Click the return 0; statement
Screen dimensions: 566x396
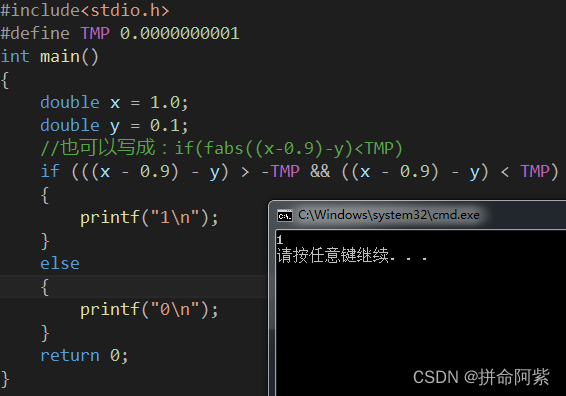coord(84,356)
